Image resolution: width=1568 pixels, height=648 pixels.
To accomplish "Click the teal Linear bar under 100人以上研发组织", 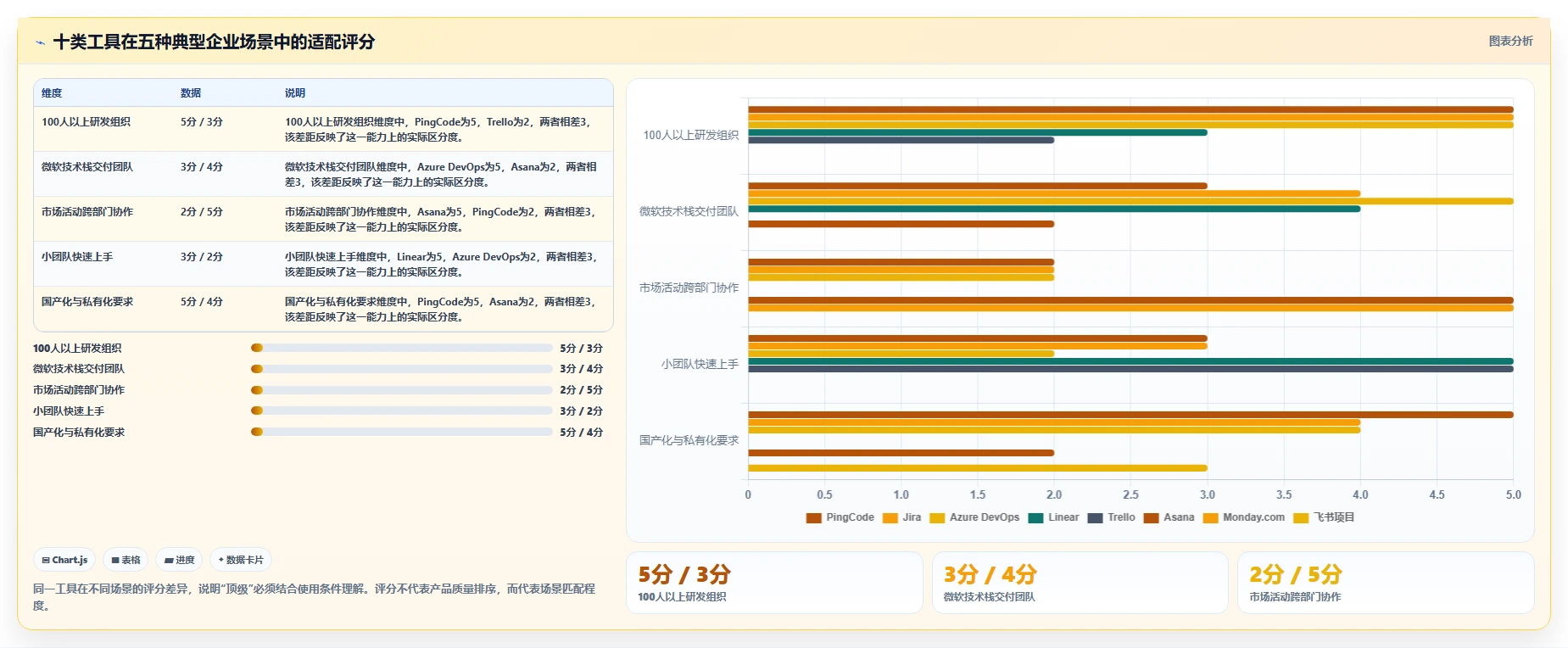I will pyautogui.click(x=977, y=132).
